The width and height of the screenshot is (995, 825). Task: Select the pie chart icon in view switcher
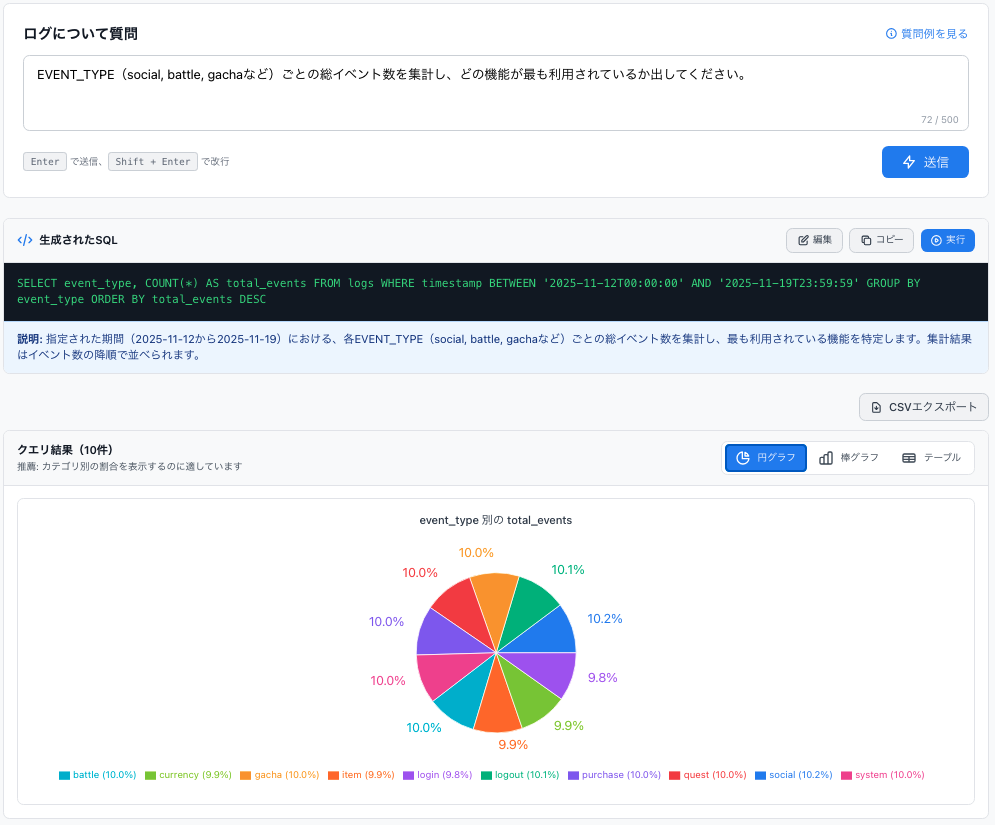click(x=742, y=457)
